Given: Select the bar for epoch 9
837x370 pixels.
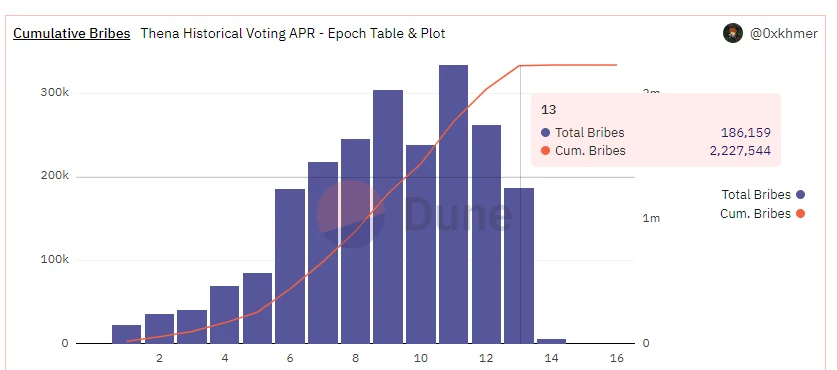Looking at the screenshot, I should pyautogui.click(x=388, y=217).
